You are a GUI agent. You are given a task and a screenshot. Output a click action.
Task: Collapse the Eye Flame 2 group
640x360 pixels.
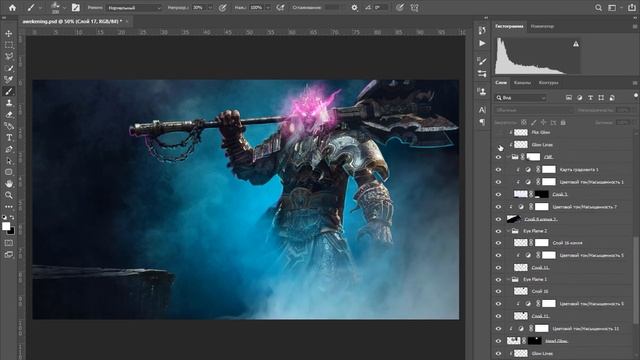point(508,231)
